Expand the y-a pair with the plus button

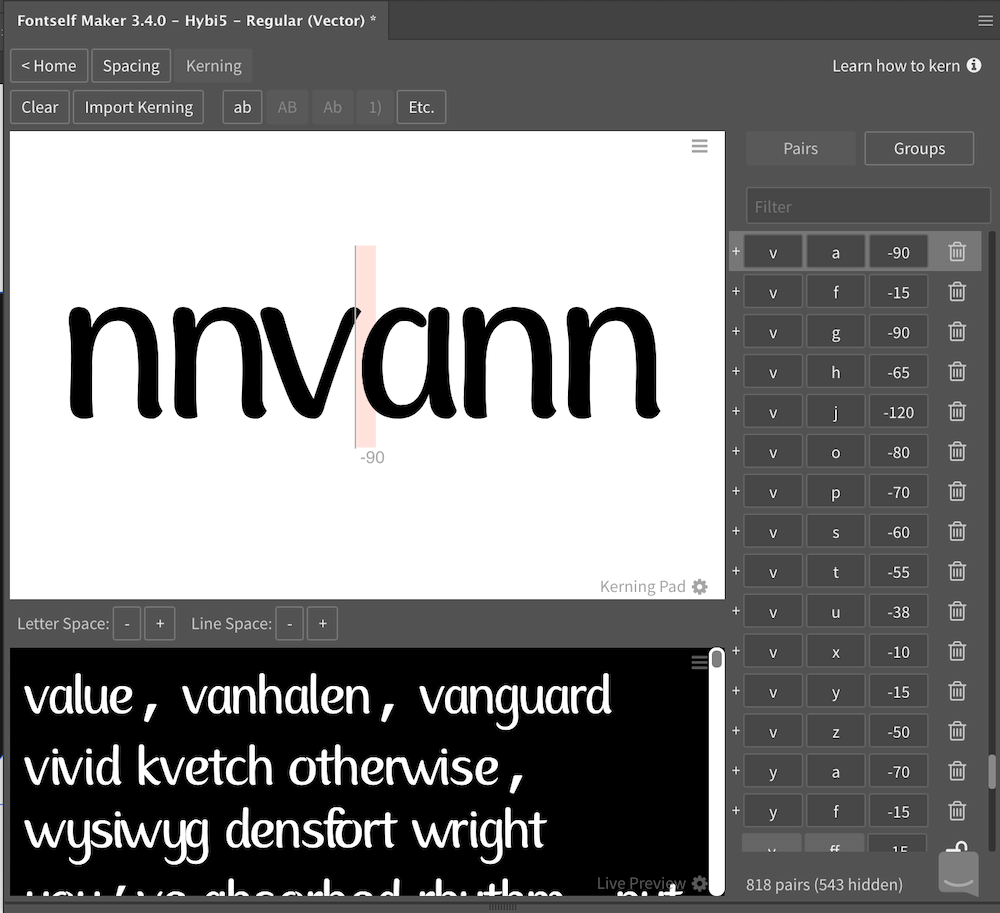[x=736, y=771]
